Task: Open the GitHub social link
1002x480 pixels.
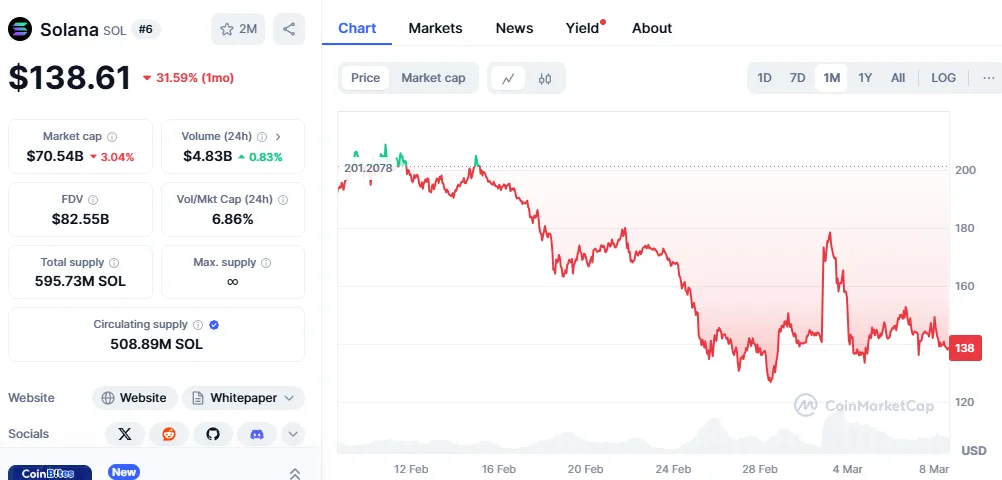Action: coord(212,434)
